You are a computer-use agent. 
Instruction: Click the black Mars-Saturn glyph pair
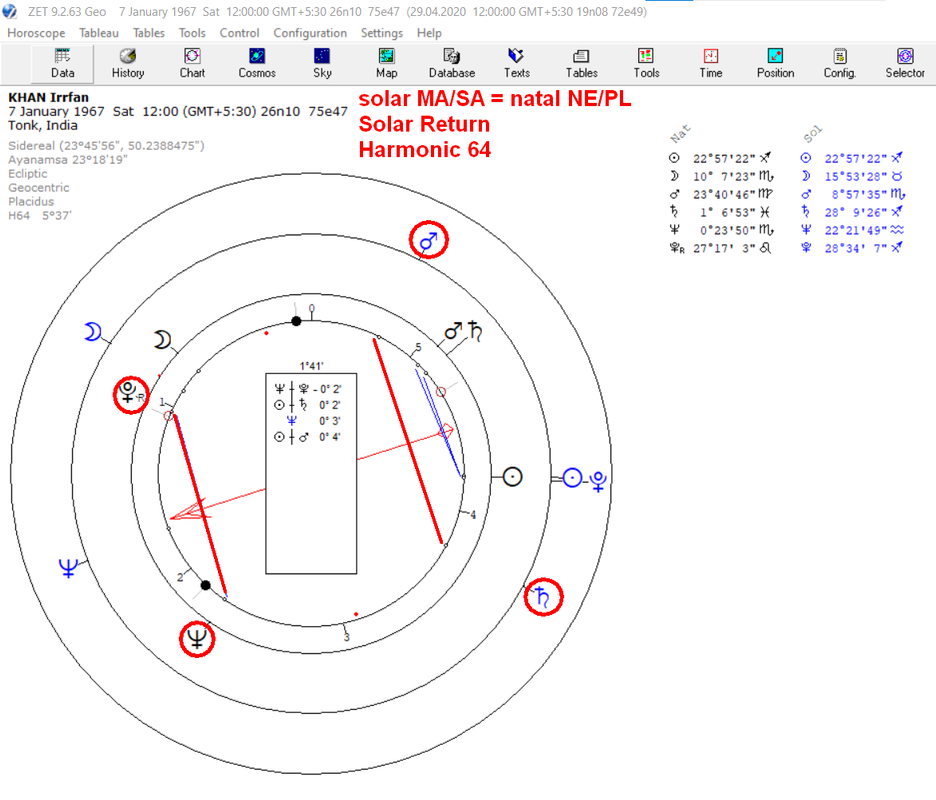coord(464,330)
